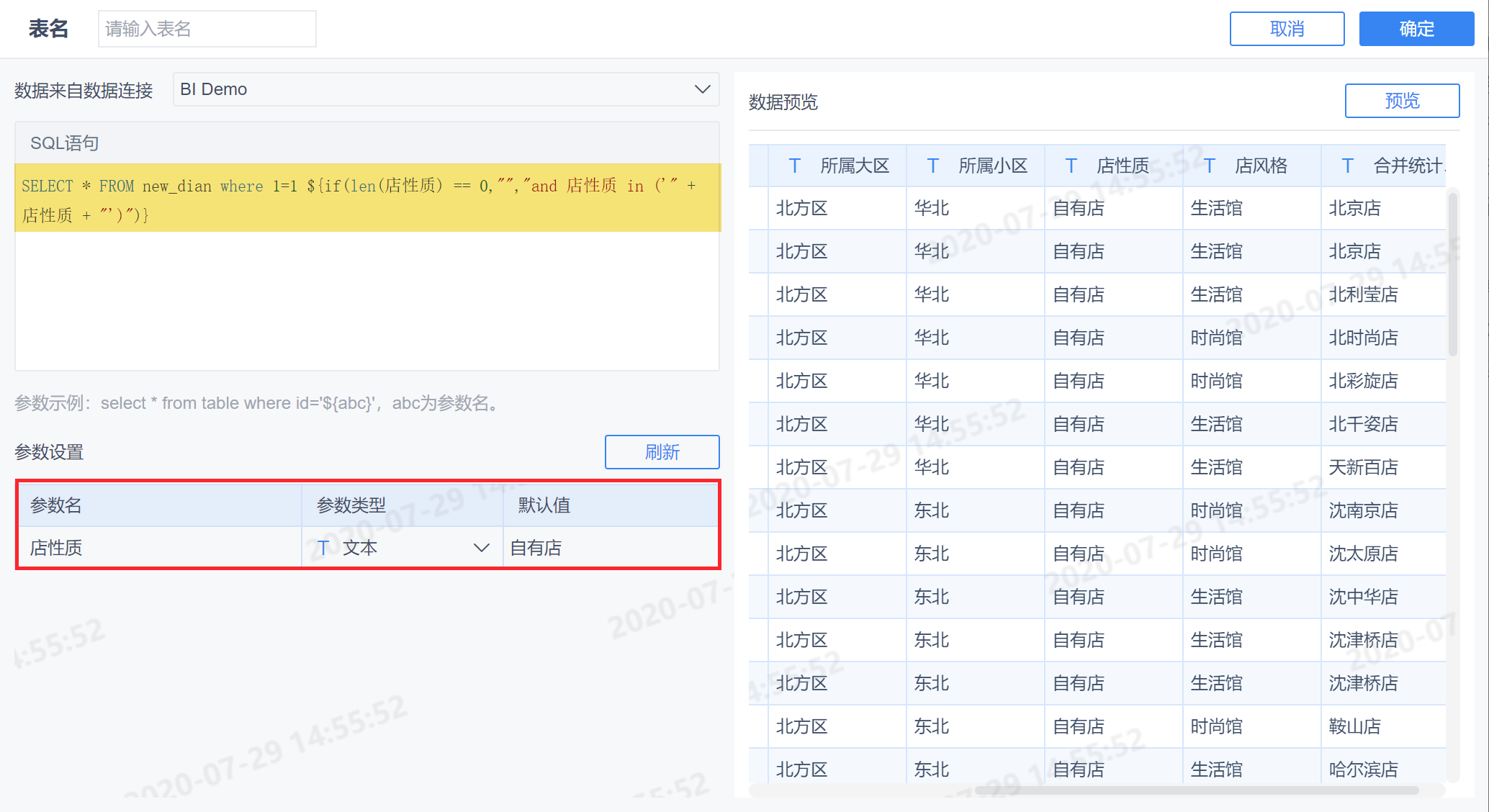Confirm with the 确定 button
Image resolution: width=1489 pixels, height=812 pixels.
[x=1416, y=29]
